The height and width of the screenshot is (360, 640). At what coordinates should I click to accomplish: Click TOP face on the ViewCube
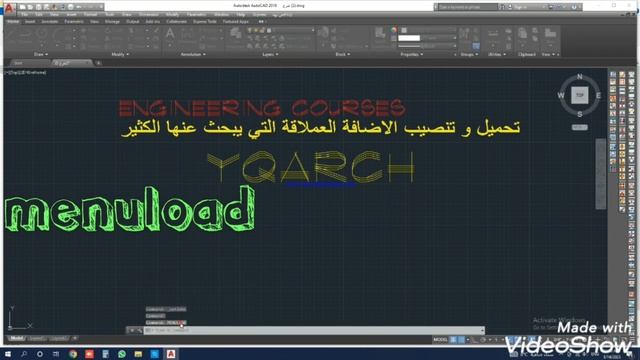[x=580, y=95]
